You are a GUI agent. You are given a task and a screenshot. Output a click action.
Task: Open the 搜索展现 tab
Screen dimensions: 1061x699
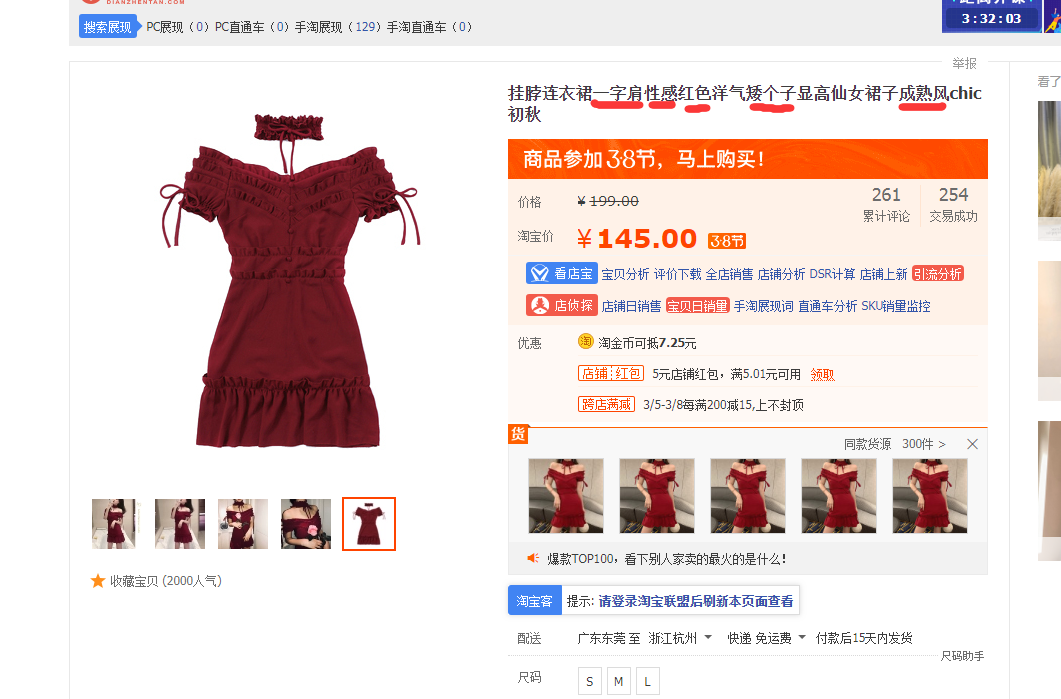click(108, 27)
